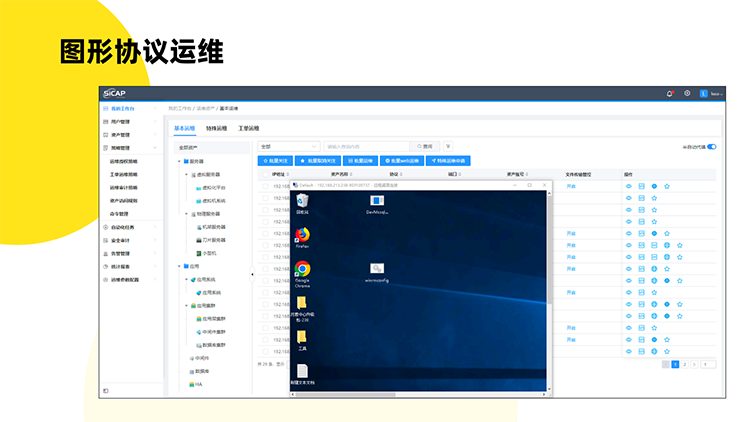The width and height of the screenshot is (750, 422).
Task: Open the notification bell in the header
Action: 670,93
